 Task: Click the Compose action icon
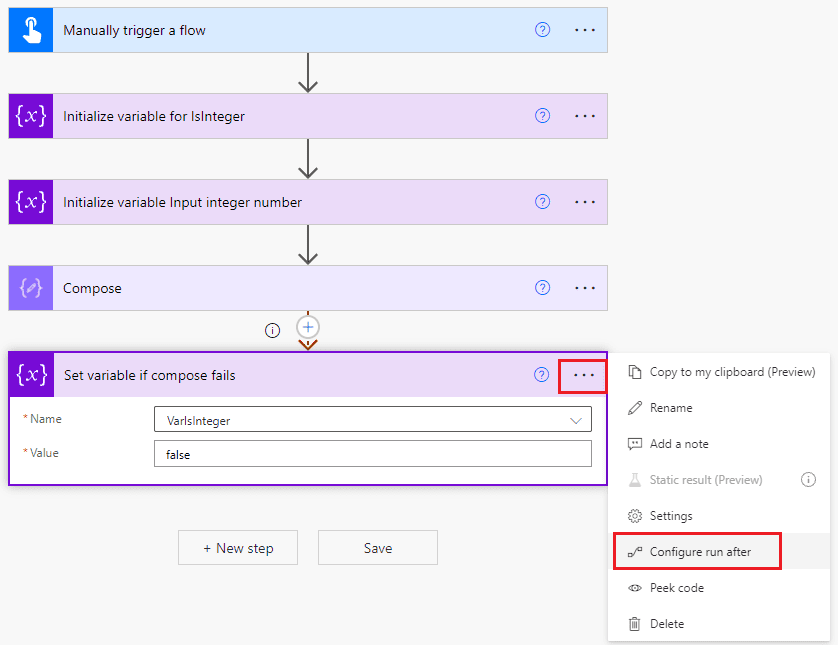29,287
